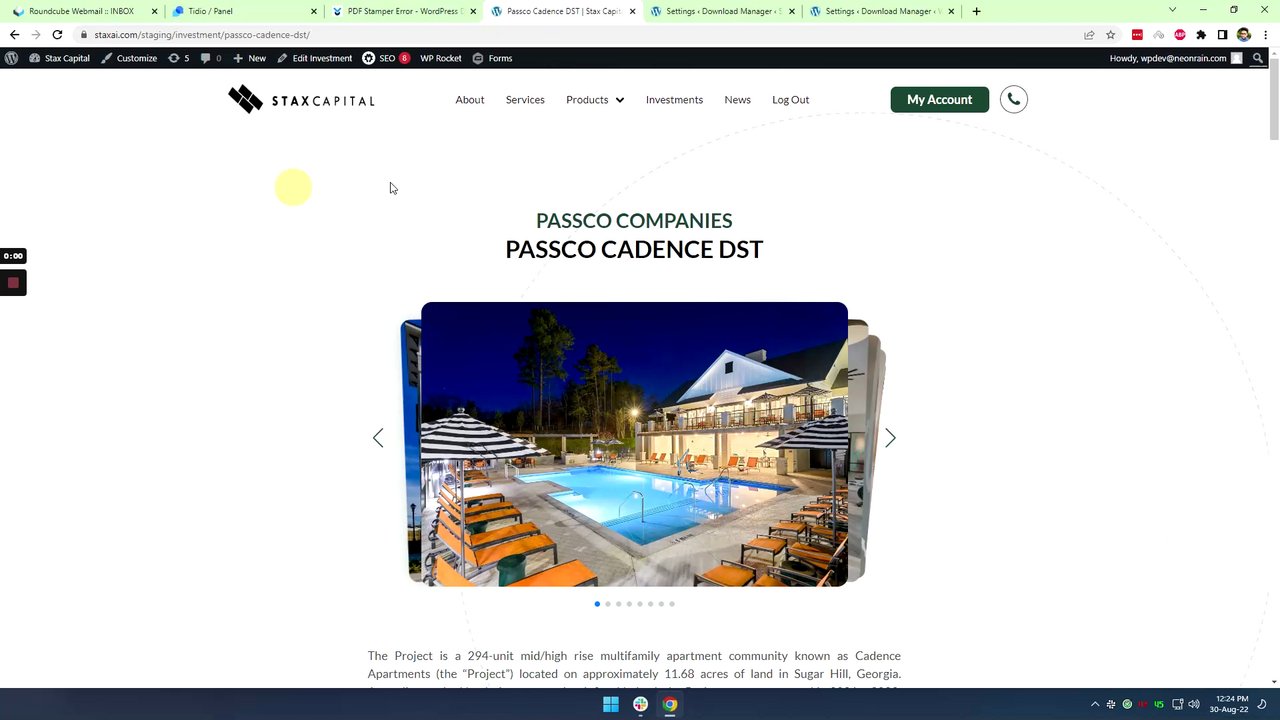Click the round phone call icon
This screenshot has height=720, width=1280.
click(x=1013, y=99)
